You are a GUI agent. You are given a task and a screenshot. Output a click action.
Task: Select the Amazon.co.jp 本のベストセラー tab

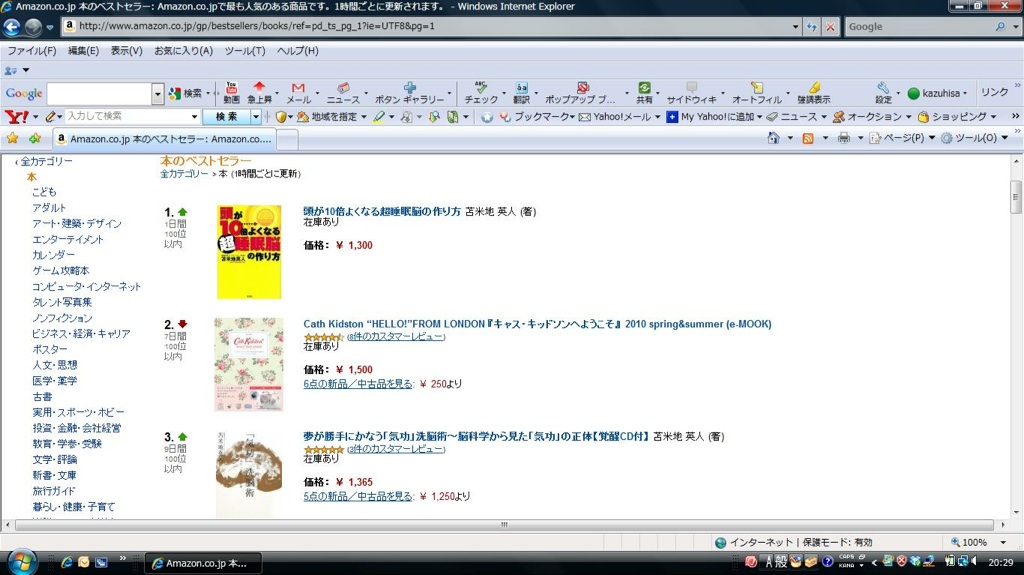point(165,139)
